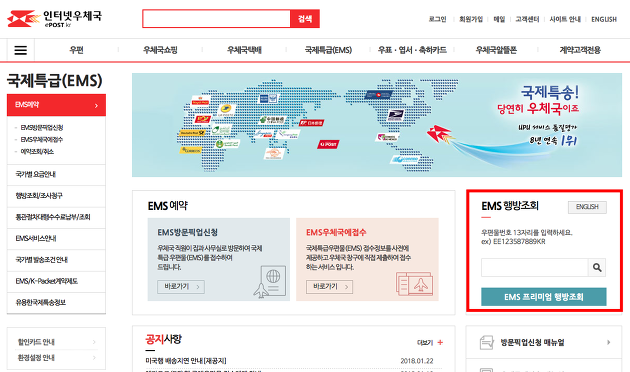Viewport: 630px width, 372px height.
Task: Click the chevron next to 환경설정 안내
Action: tap(94, 358)
